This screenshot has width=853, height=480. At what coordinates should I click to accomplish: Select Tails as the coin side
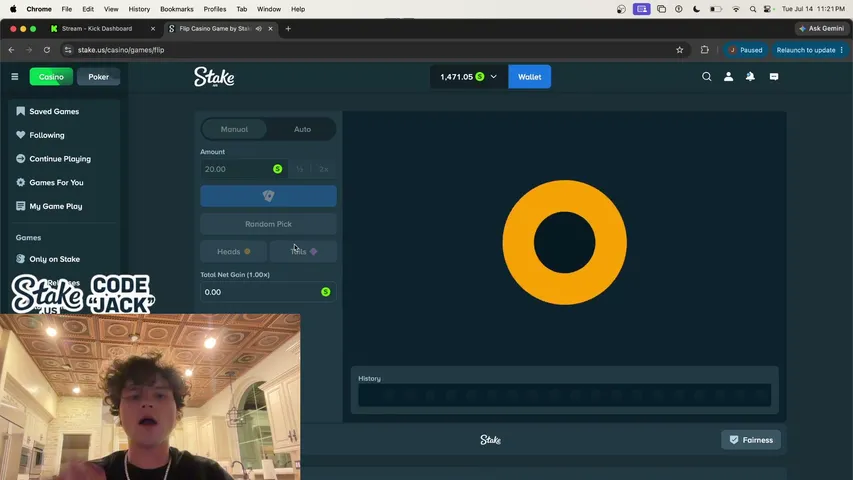[303, 251]
